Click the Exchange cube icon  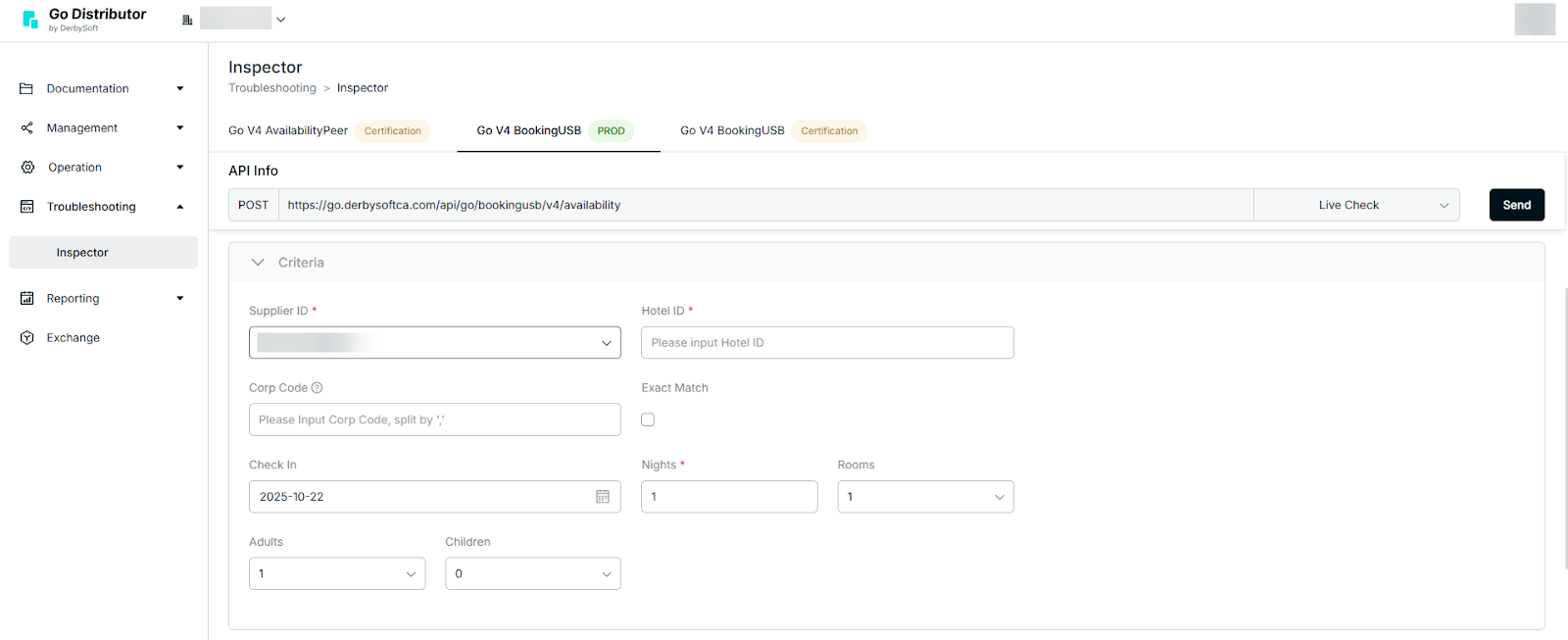[x=26, y=337]
